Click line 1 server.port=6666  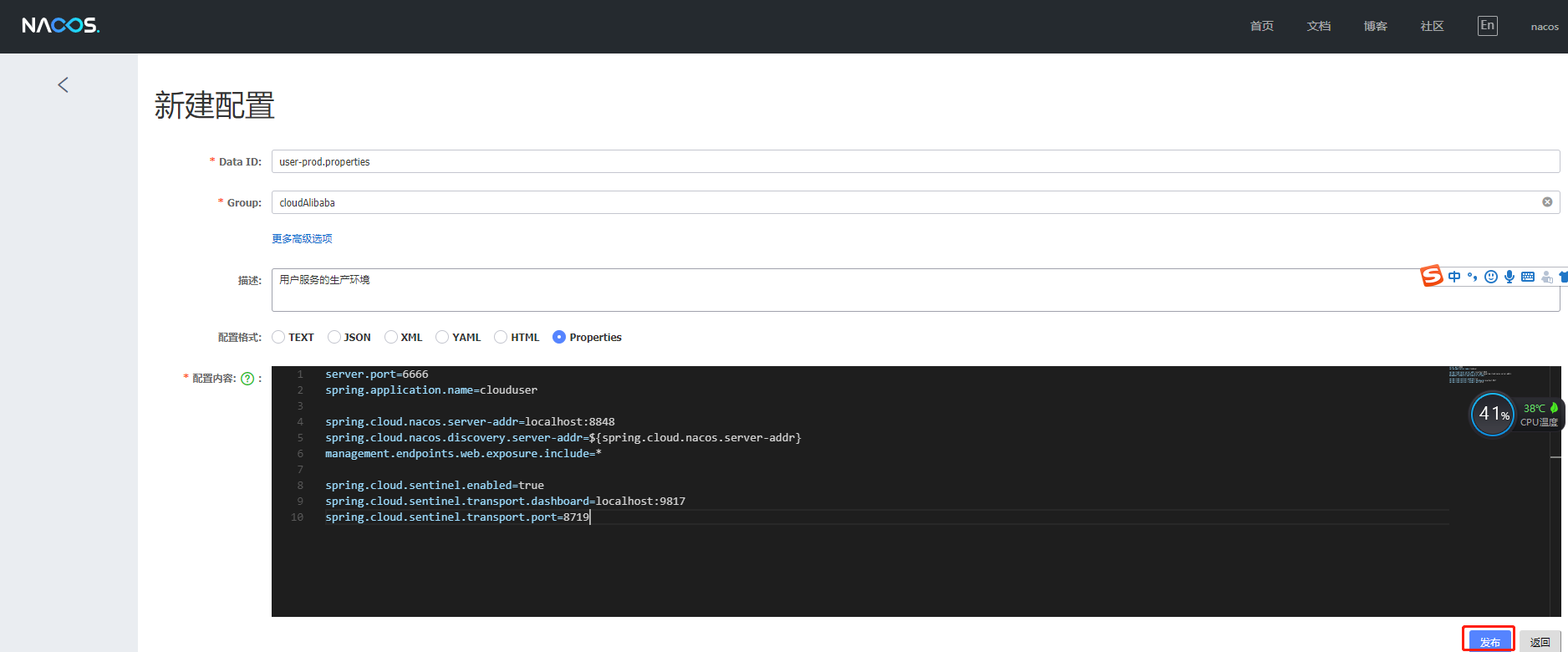click(377, 374)
